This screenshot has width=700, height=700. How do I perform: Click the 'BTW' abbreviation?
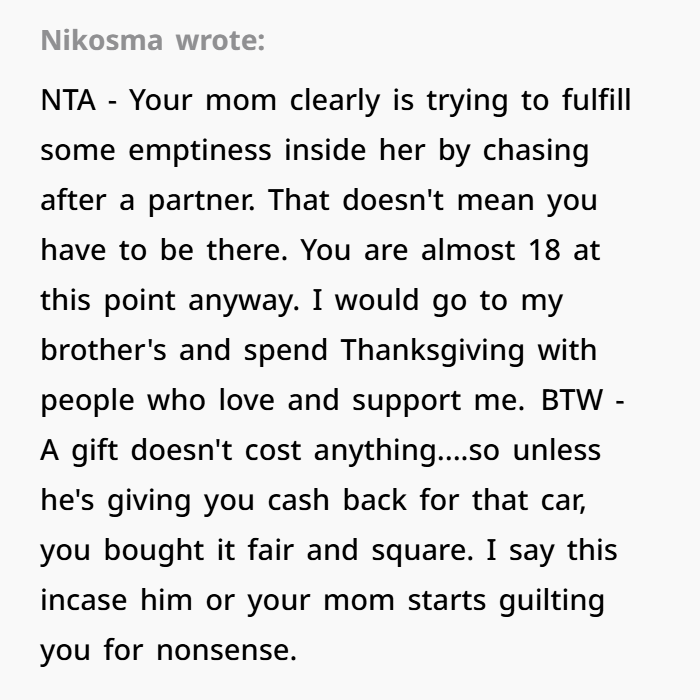[572, 400]
